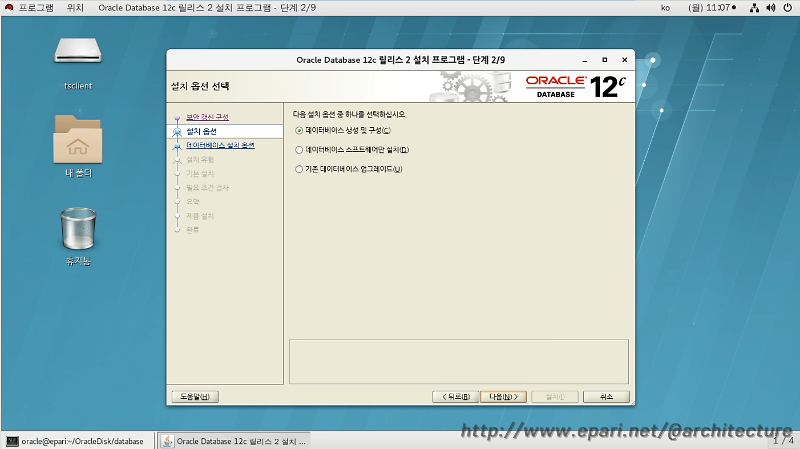Screen dimensions: 800x449
Task: Click the 뒤로(B) back button
Action: tap(455, 396)
